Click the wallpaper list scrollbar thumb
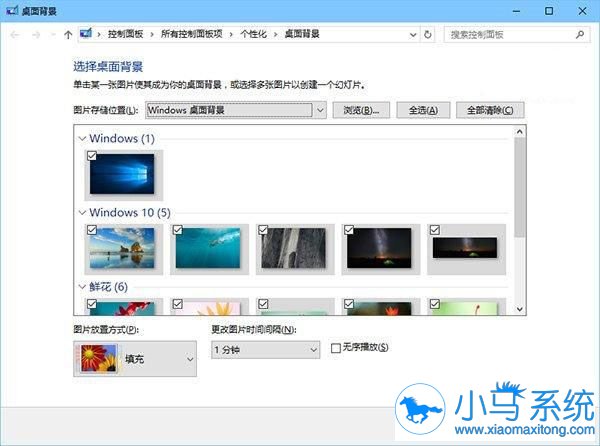This screenshot has width=600, height=446. [x=520, y=187]
